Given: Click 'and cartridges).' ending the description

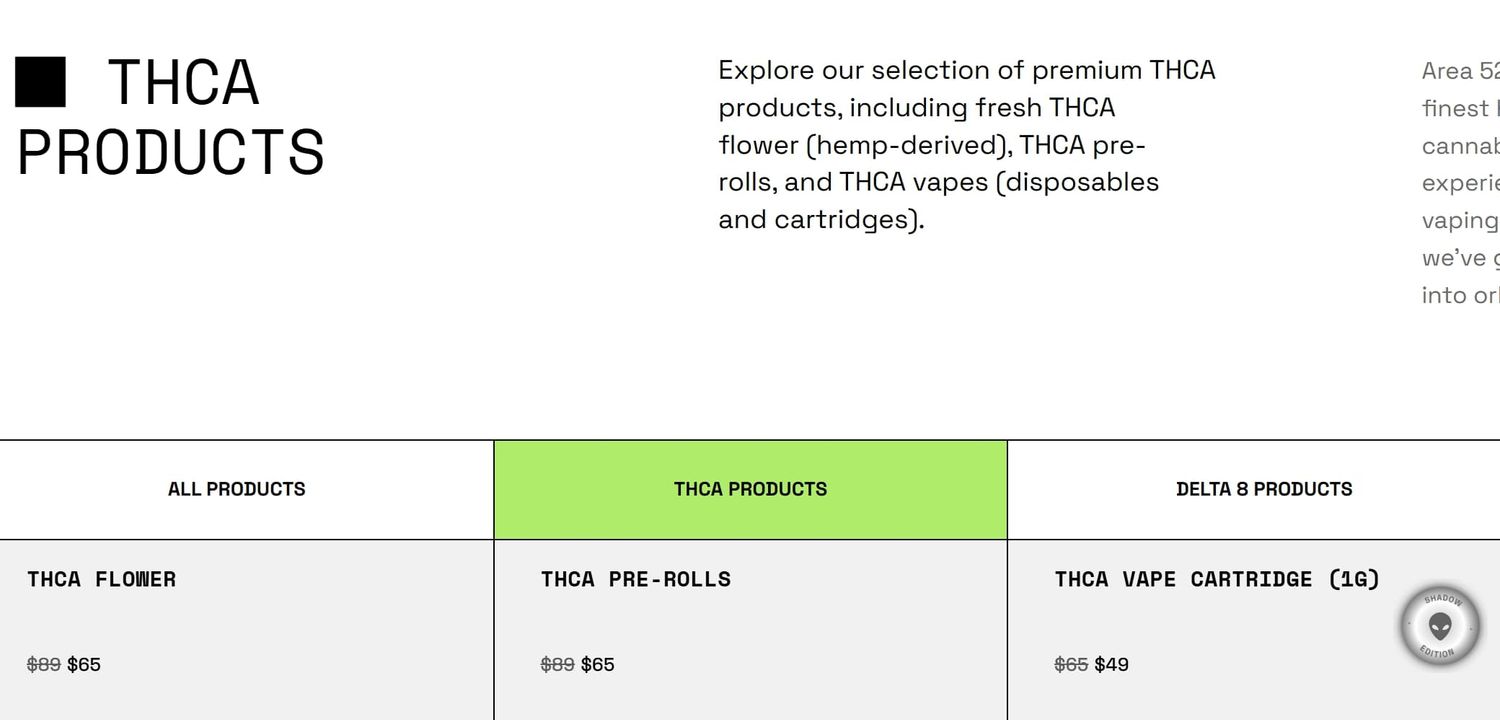Looking at the screenshot, I should 822,220.
